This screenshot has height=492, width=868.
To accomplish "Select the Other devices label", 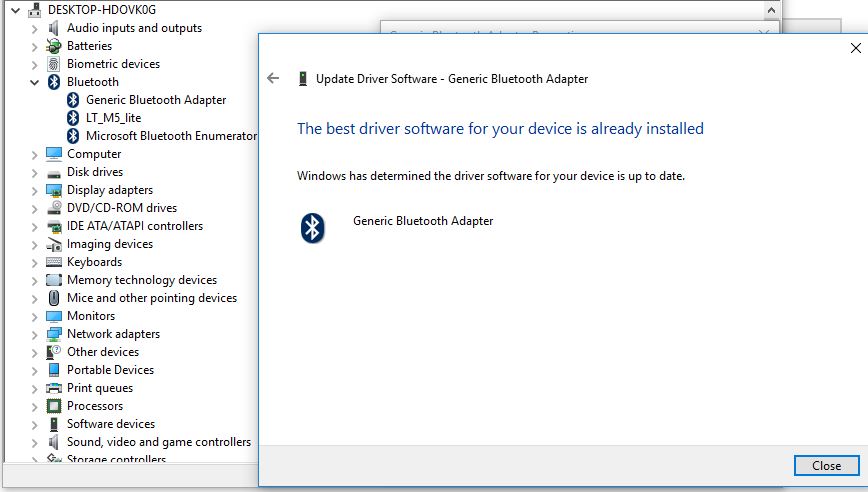I will click(103, 352).
